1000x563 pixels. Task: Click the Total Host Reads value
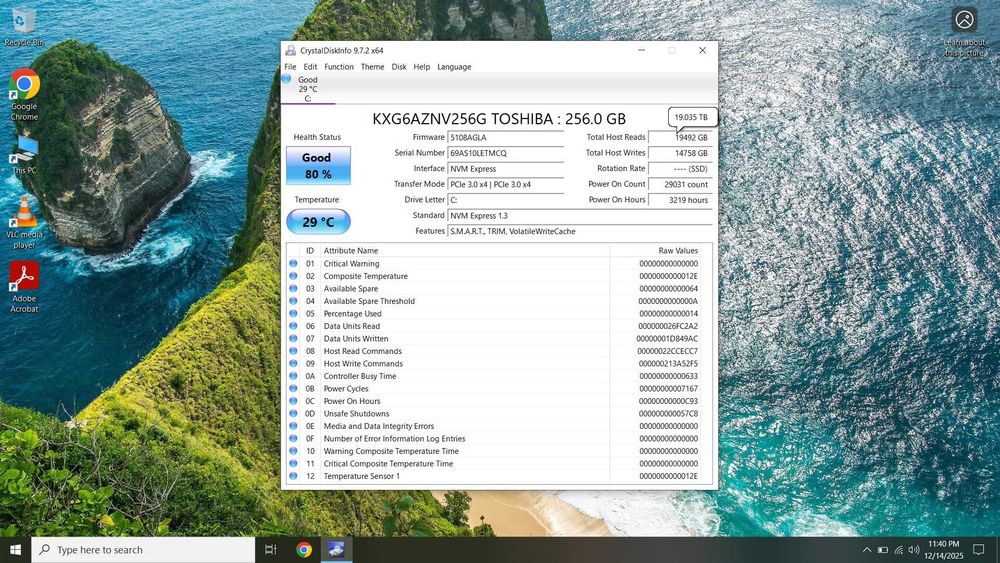click(680, 138)
